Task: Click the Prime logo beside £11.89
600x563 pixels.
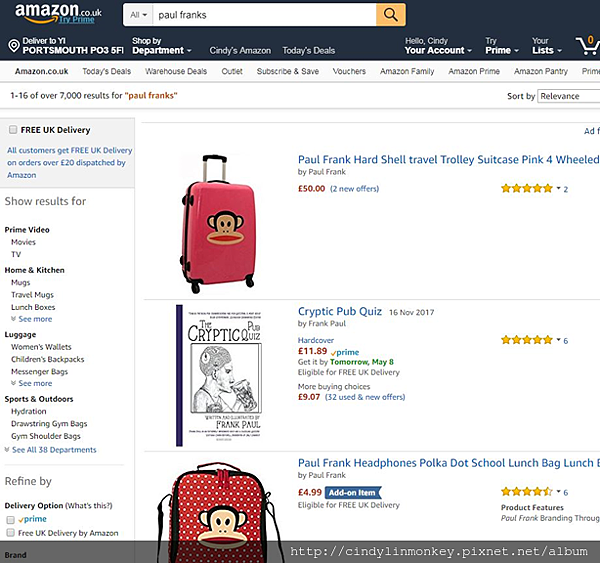Action: [x=346, y=352]
